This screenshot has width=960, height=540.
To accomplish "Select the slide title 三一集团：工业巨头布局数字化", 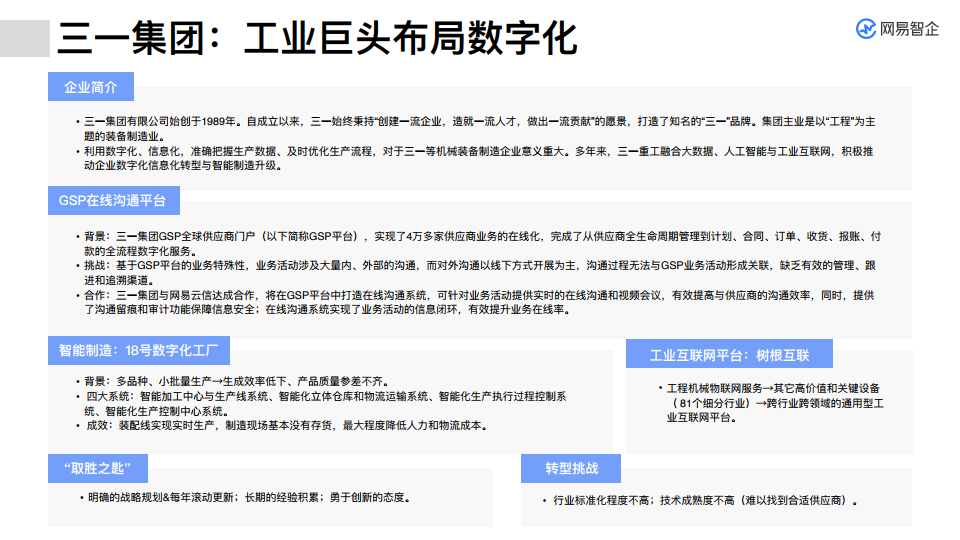I will [317, 39].
